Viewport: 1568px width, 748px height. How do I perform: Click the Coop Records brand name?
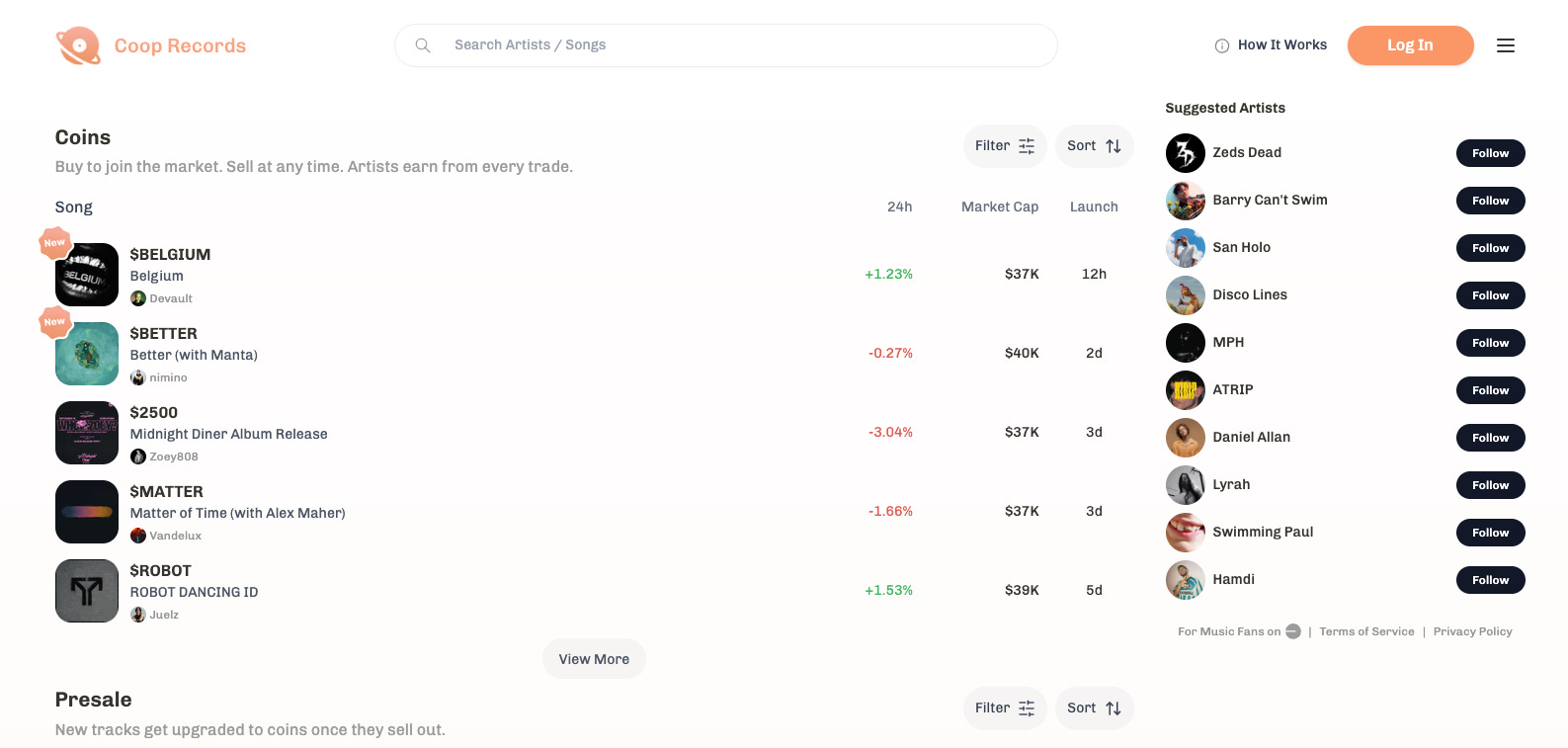180,45
